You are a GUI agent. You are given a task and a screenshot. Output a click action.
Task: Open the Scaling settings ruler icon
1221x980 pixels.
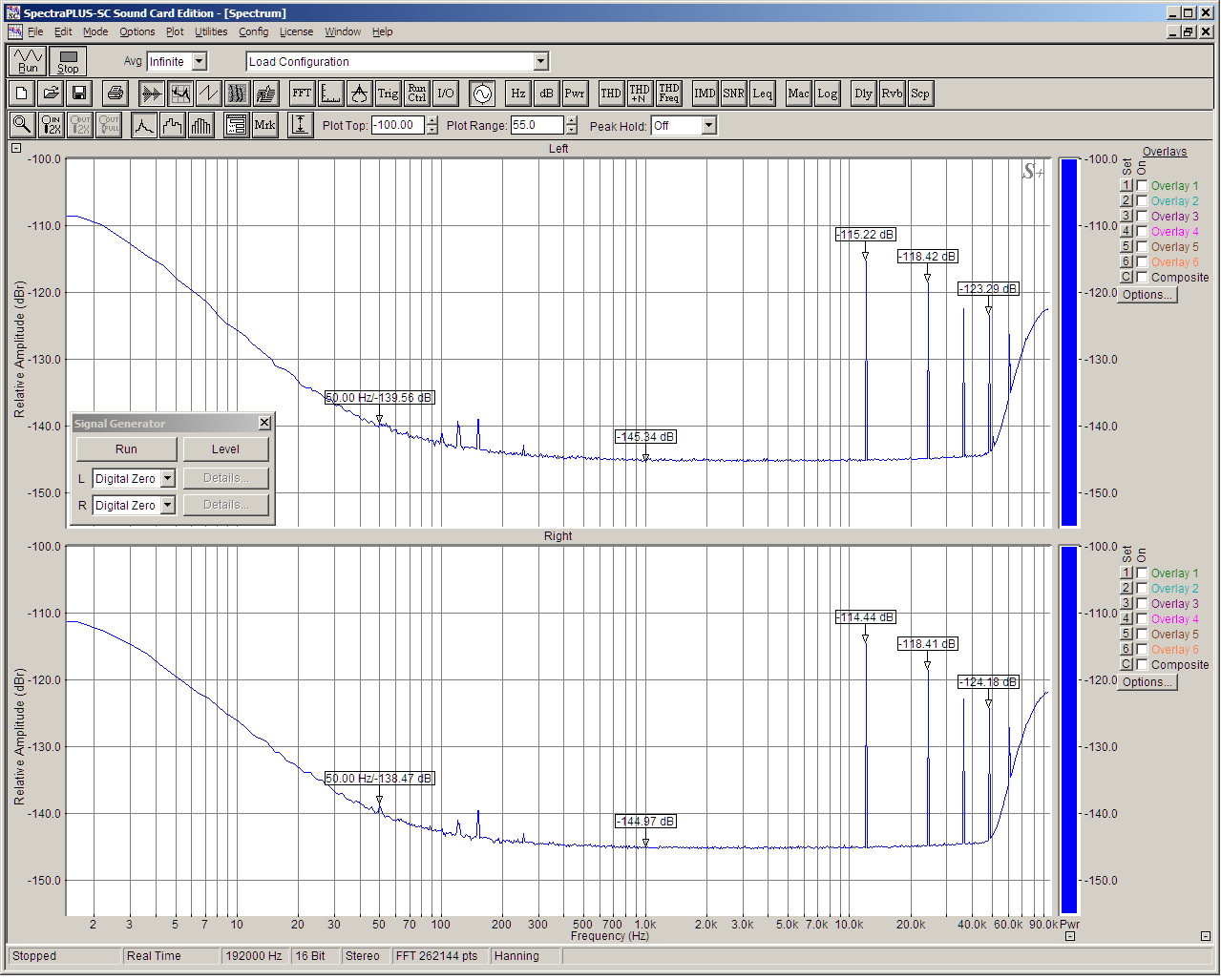pos(330,94)
